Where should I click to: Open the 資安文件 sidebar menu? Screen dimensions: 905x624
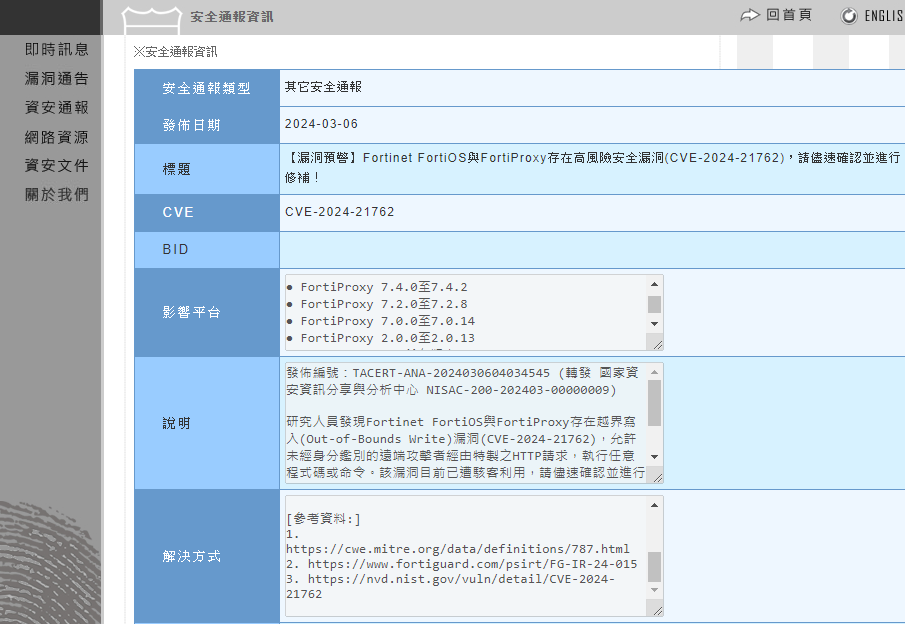(x=57, y=166)
